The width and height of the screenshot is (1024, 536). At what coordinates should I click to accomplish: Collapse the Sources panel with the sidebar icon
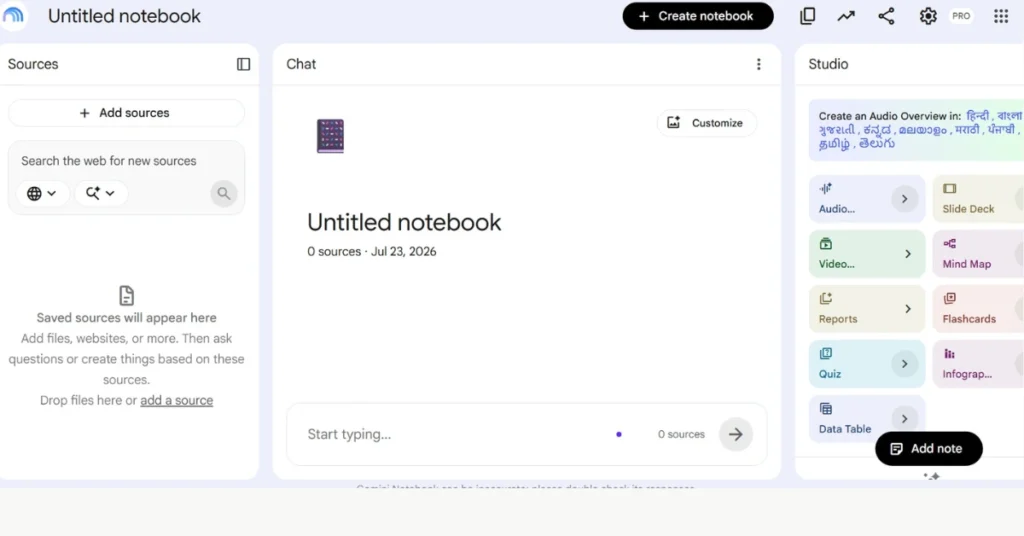pyautogui.click(x=243, y=64)
